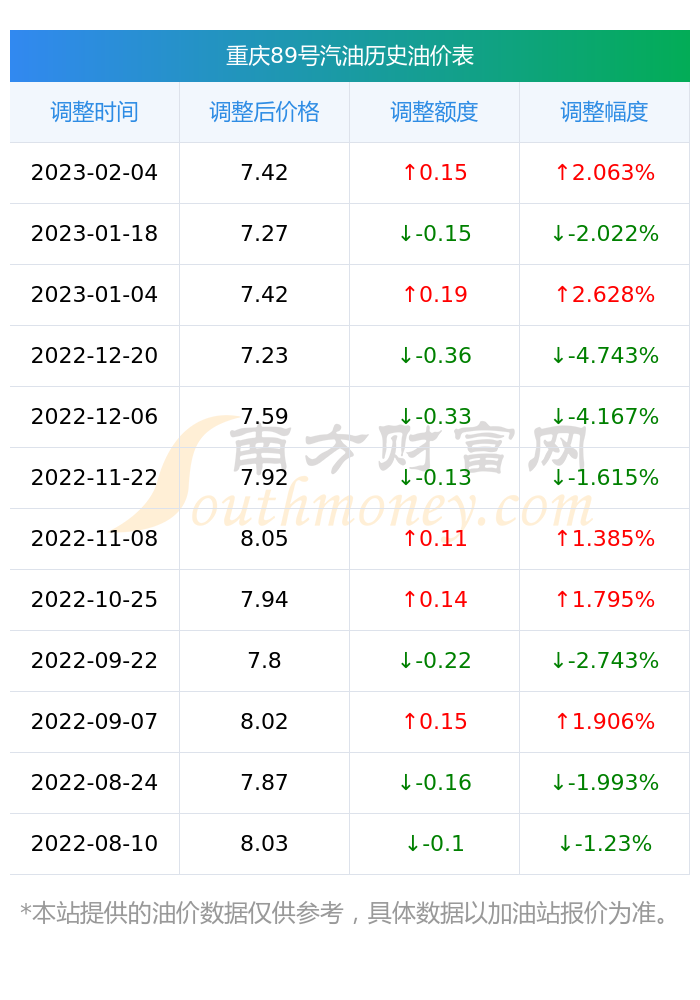Click the 7.59 price cell
700x1000 pixels.
265,416
